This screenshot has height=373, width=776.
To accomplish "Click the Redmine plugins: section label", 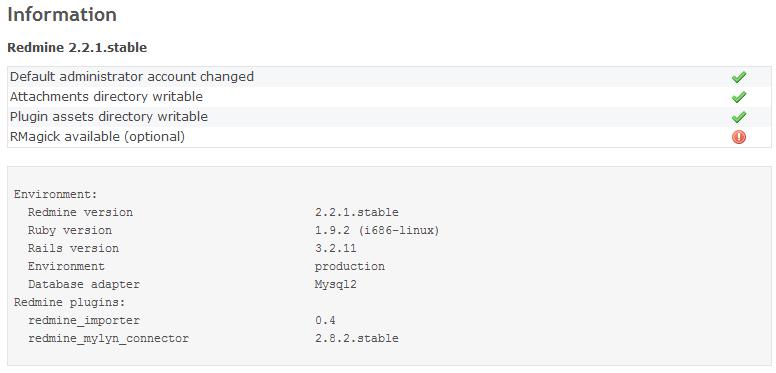I will tap(70, 302).
